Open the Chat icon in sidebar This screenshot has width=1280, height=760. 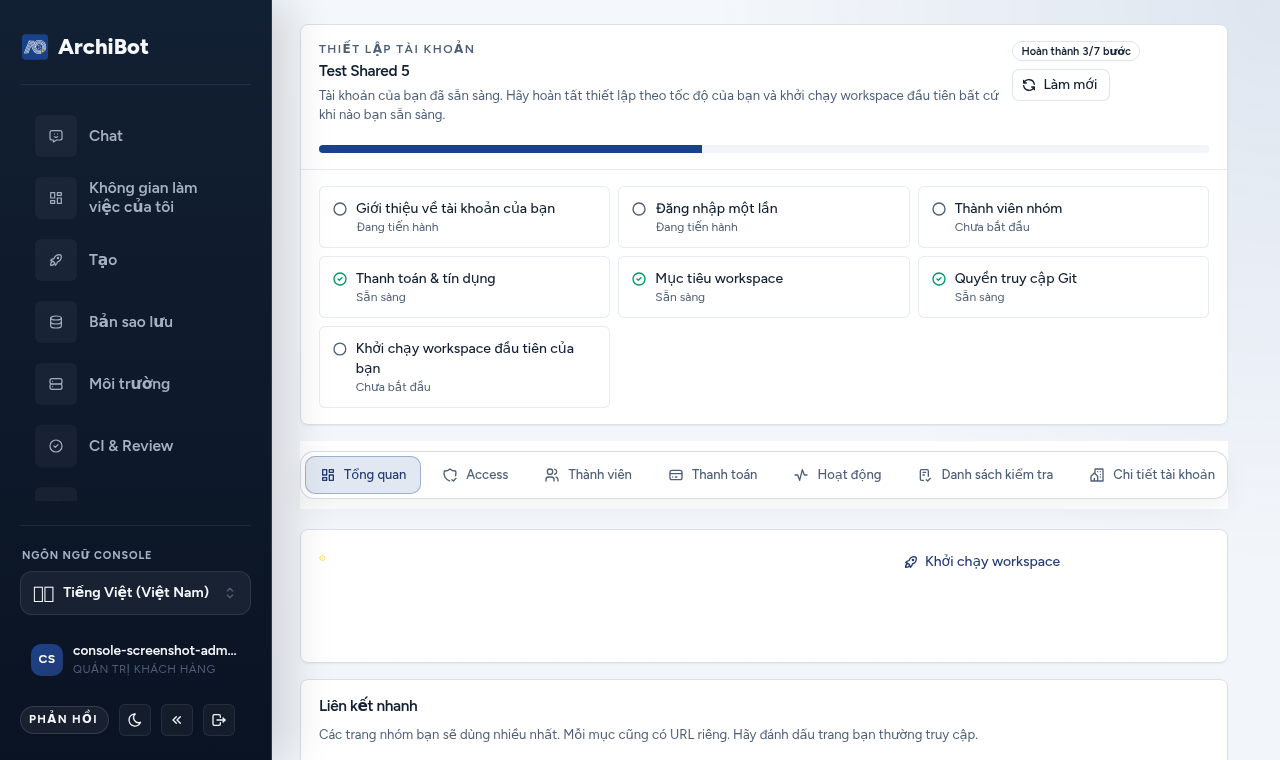tap(56, 136)
